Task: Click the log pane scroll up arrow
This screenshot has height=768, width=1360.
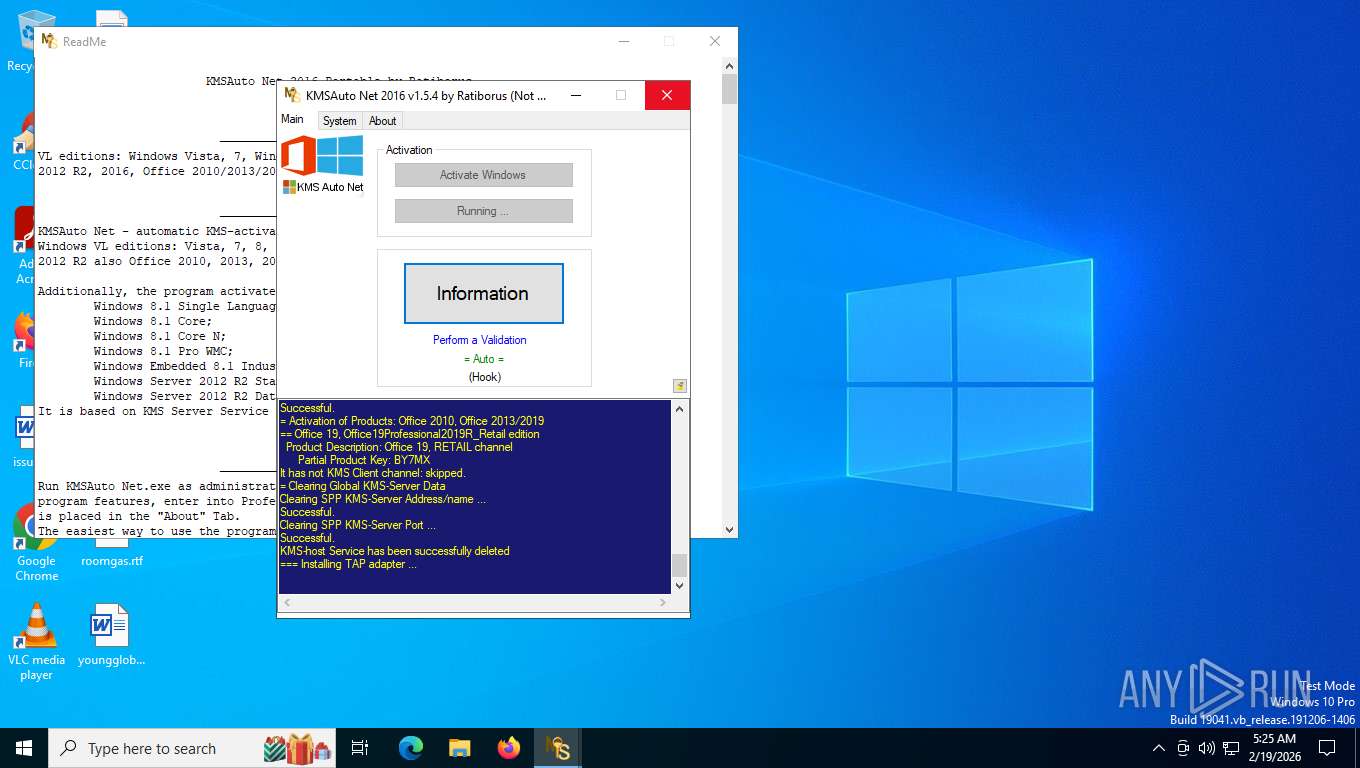Action: pos(680,409)
